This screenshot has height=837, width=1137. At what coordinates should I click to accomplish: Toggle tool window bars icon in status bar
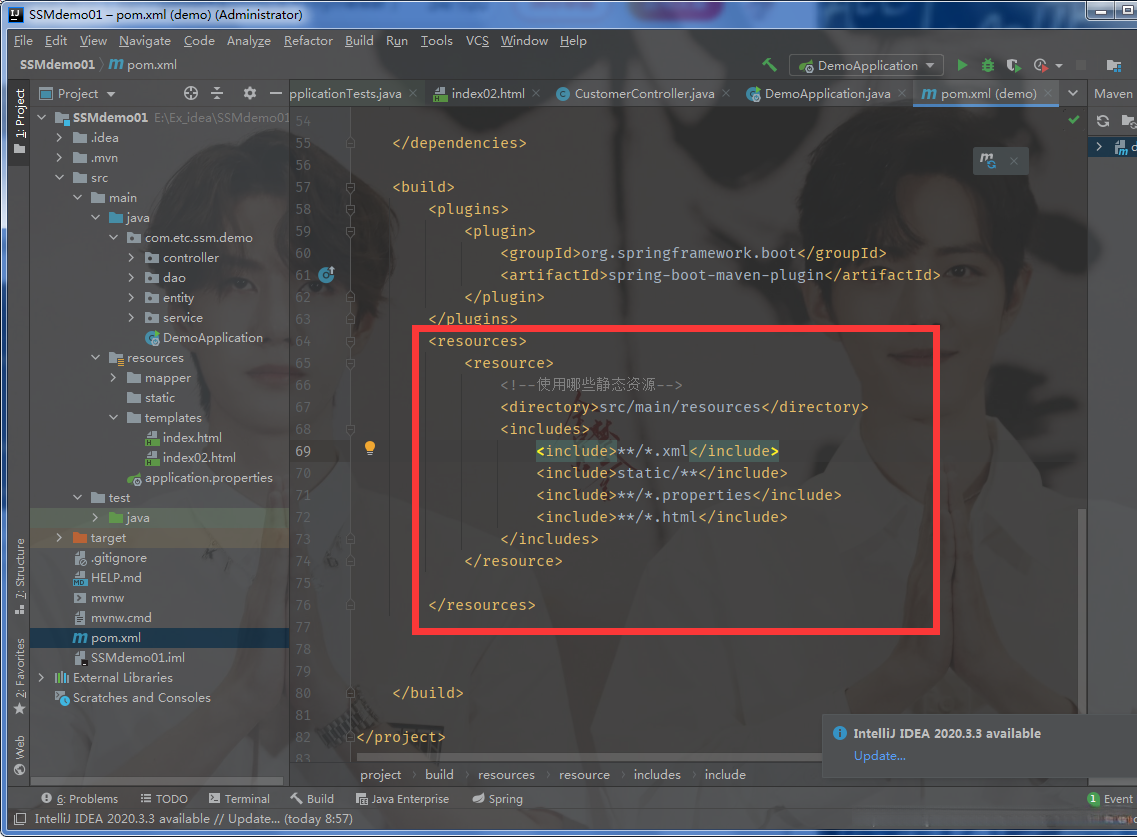pos(20,819)
